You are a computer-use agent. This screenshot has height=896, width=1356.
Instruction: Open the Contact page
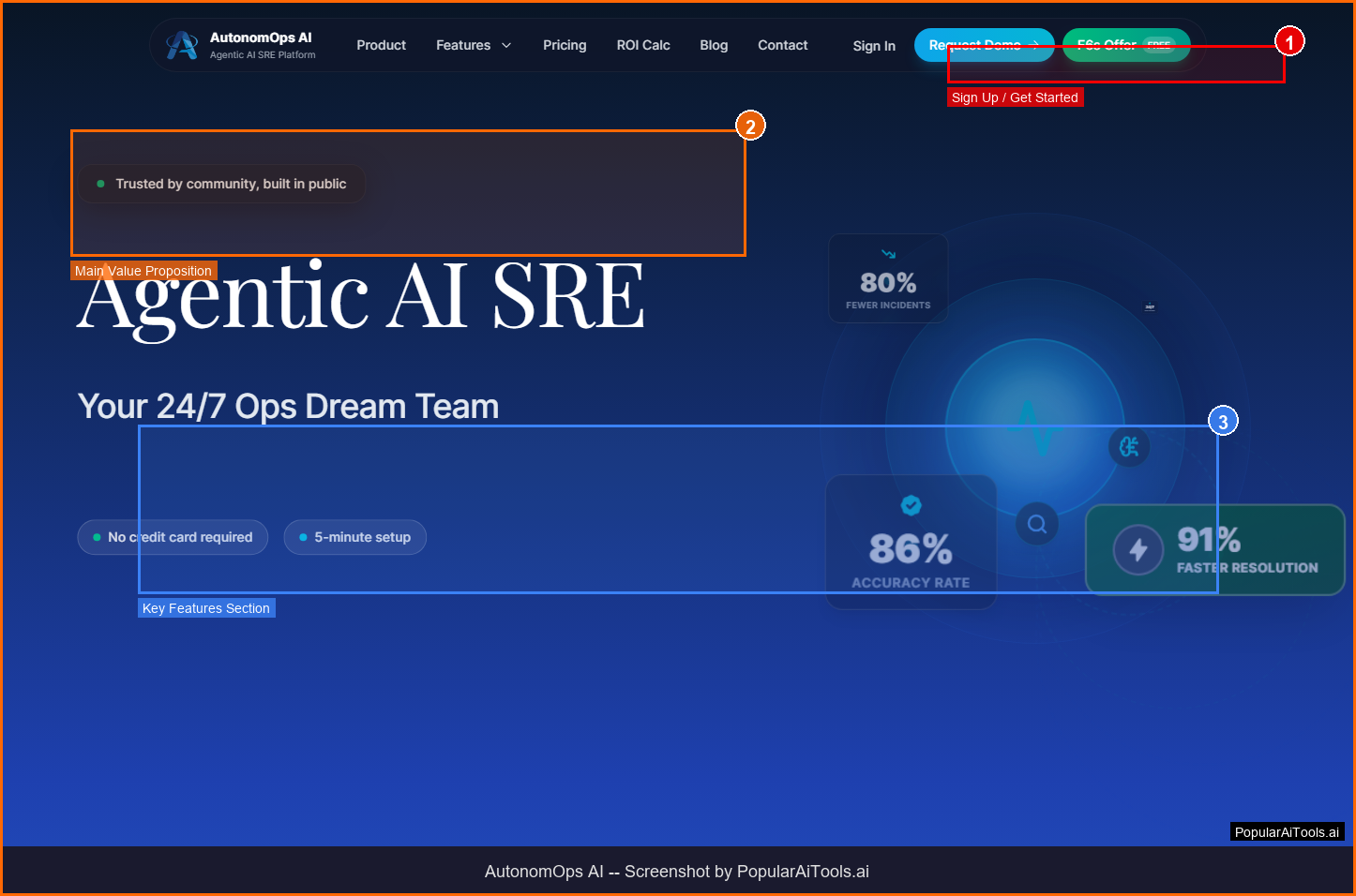tap(782, 45)
